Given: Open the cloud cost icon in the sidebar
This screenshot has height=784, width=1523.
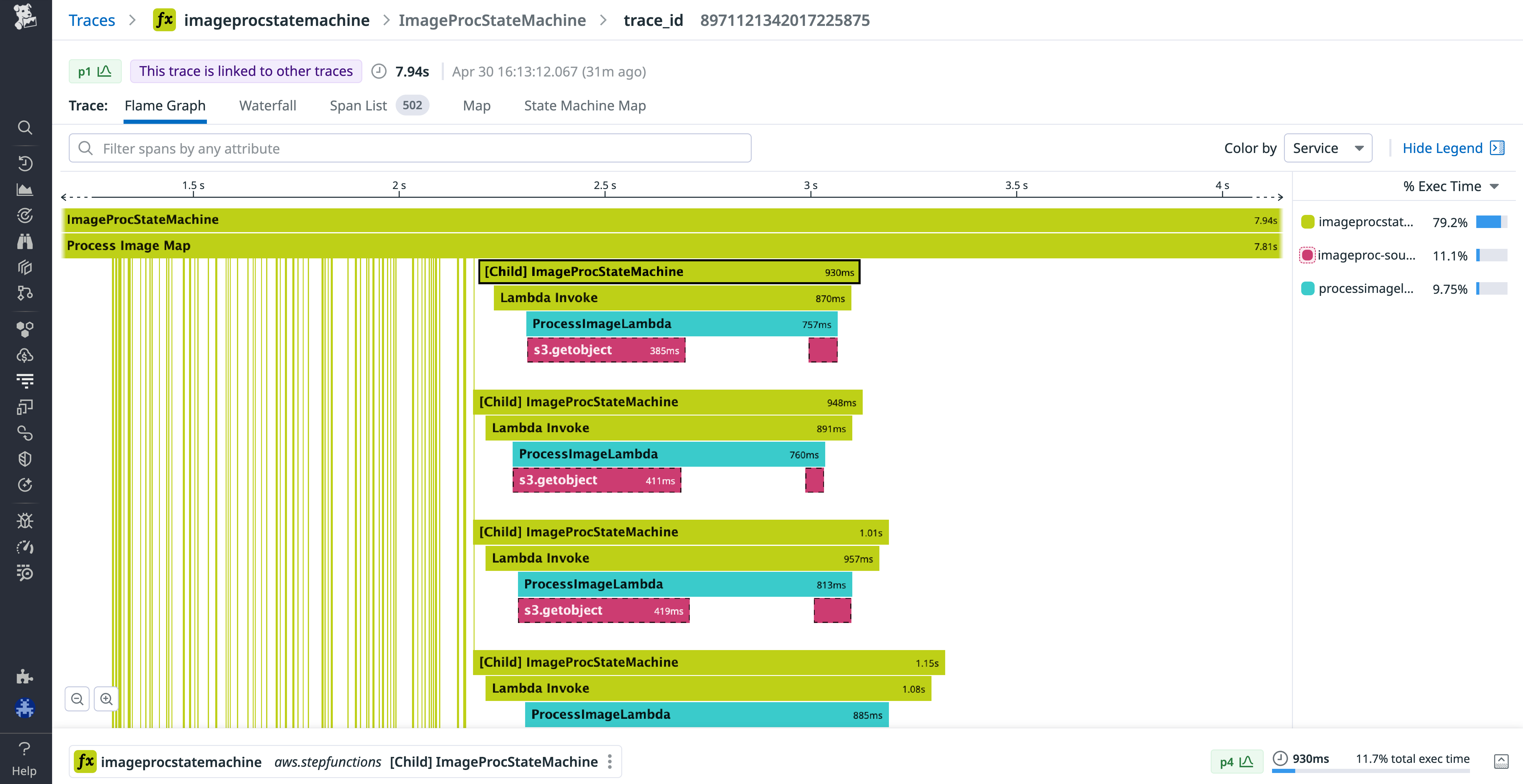Looking at the screenshot, I should (25, 355).
